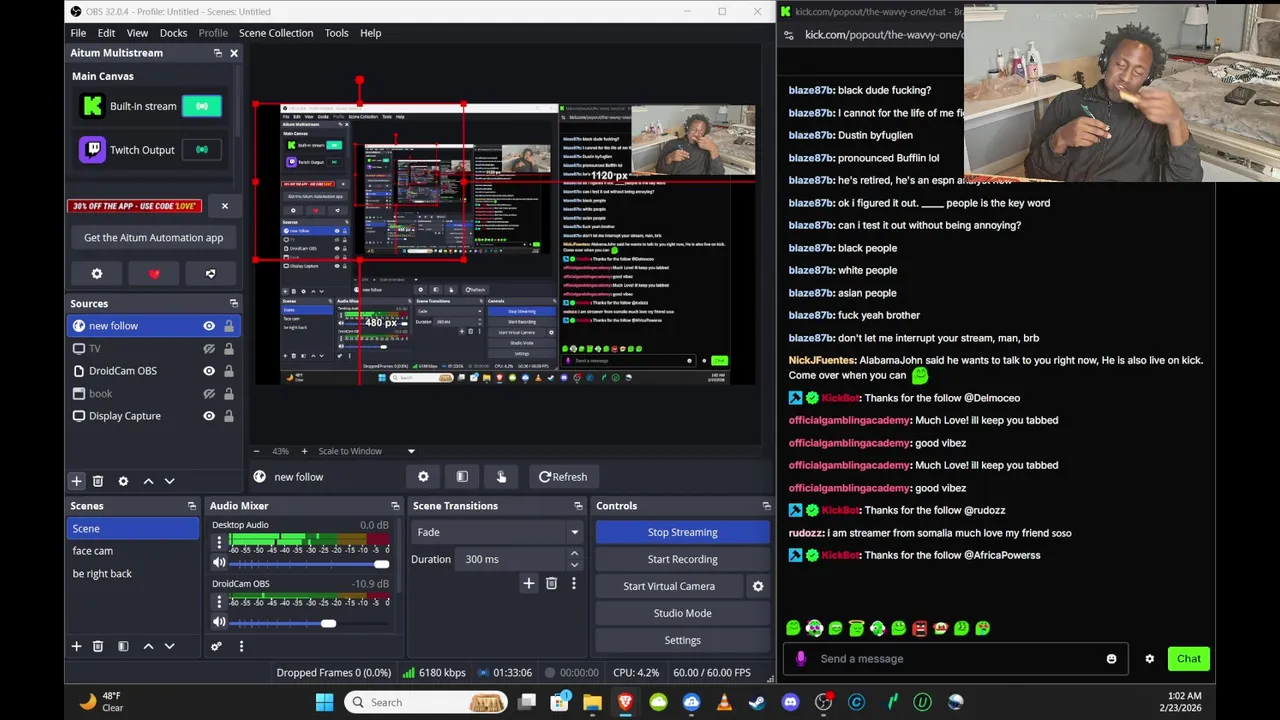This screenshot has height=720, width=1280.
Task: Remove scene transition with trash icon
Action: tap(551, 583)
